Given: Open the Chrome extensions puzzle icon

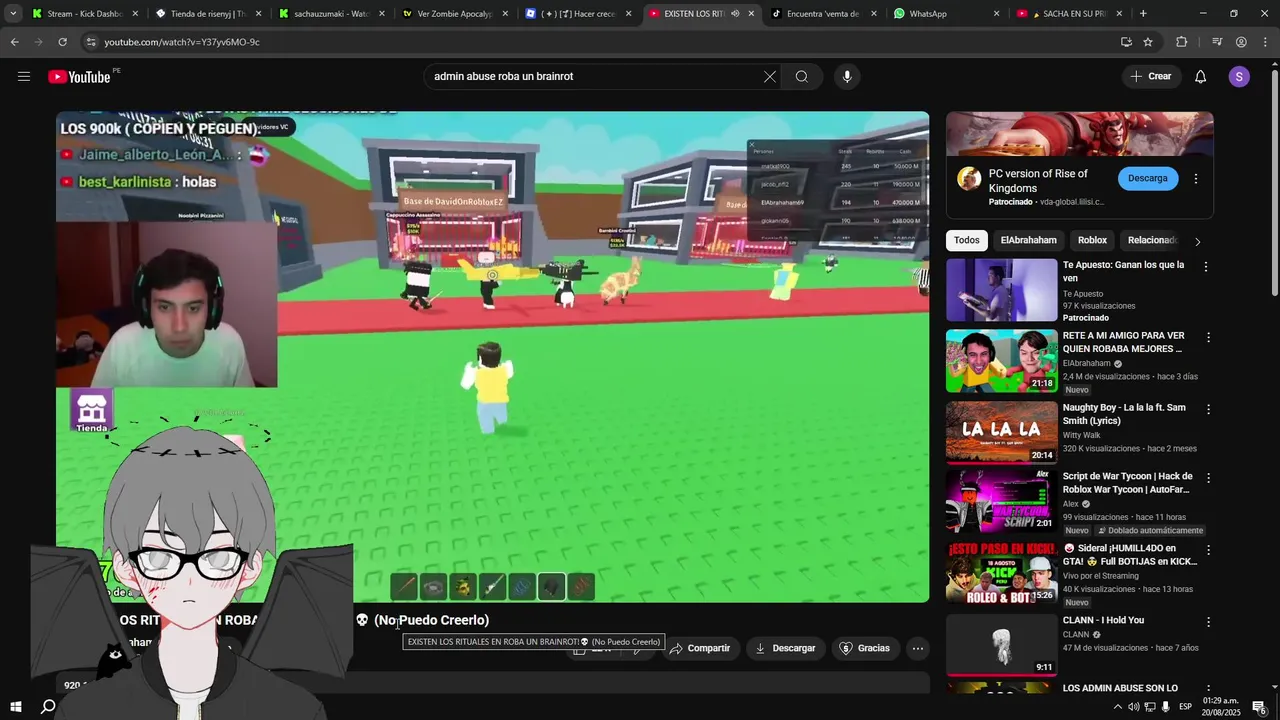Looking at the screenshot, I should (1181, 42).
